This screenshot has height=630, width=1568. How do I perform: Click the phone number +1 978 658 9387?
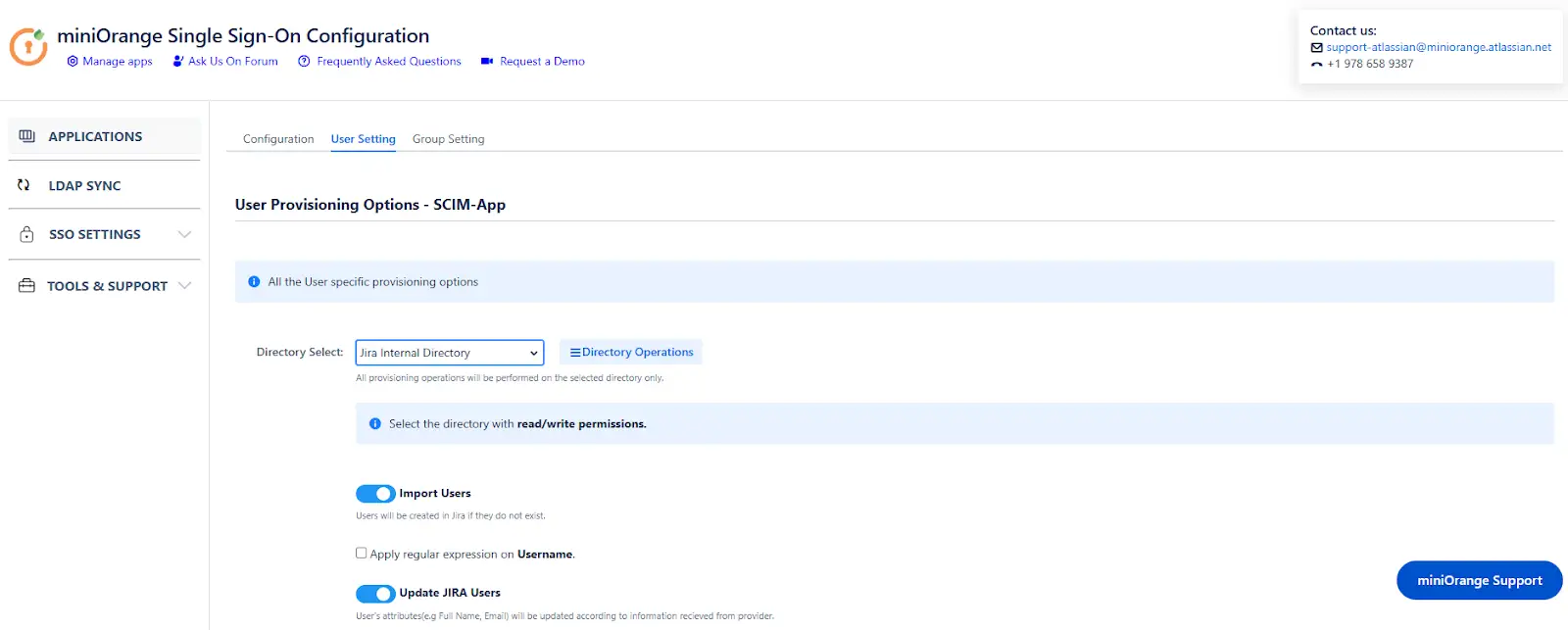pos(1370,64)
